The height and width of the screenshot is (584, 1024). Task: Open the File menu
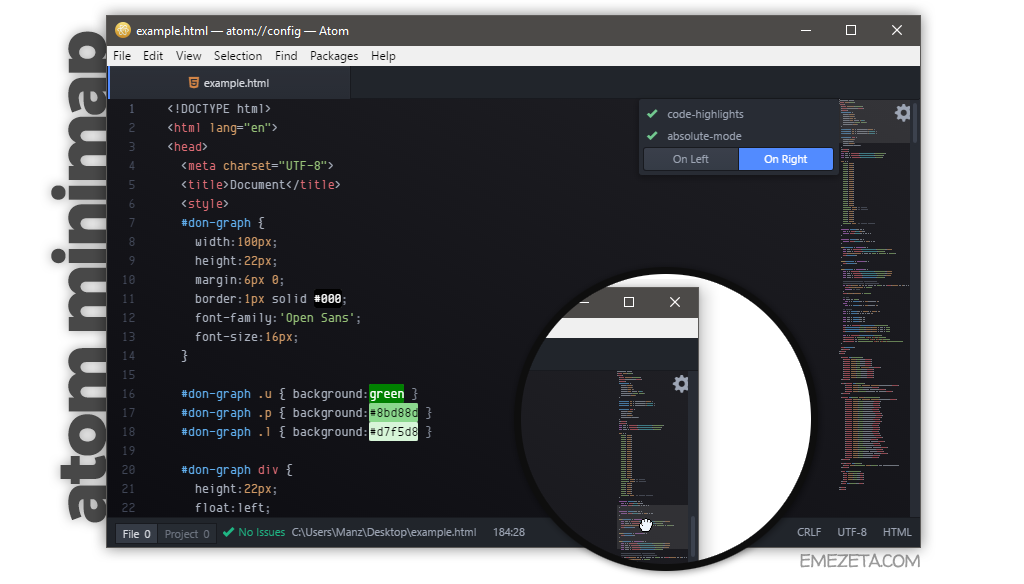point(122,56)
